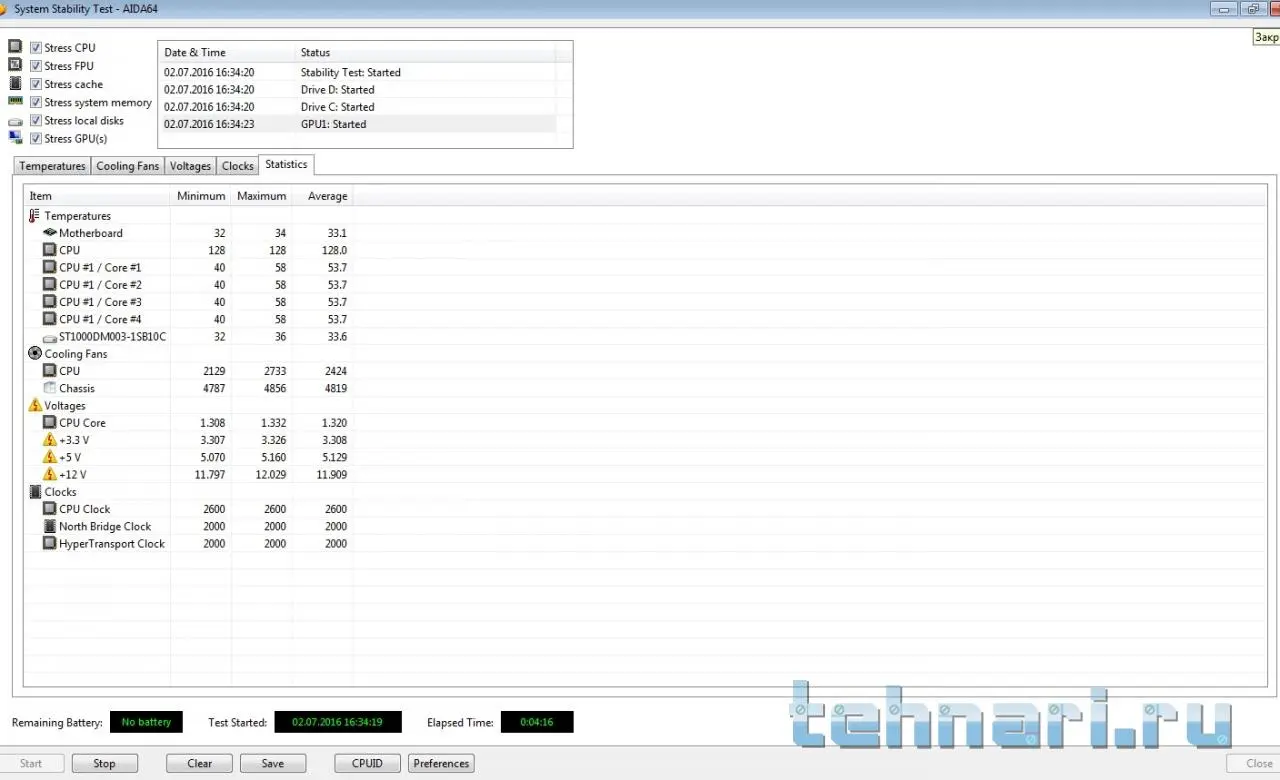Click the Chassis fan icon
The image size is (1280, 780).
[x=50, y=388]
